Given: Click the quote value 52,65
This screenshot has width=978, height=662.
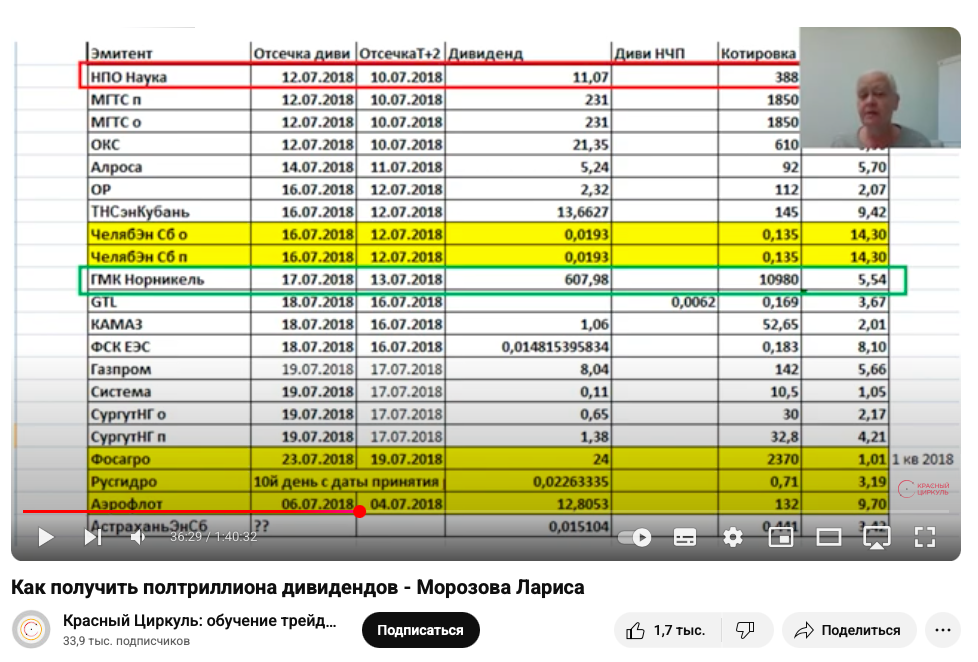Looking at the screenshot, I should pos(780,324).
